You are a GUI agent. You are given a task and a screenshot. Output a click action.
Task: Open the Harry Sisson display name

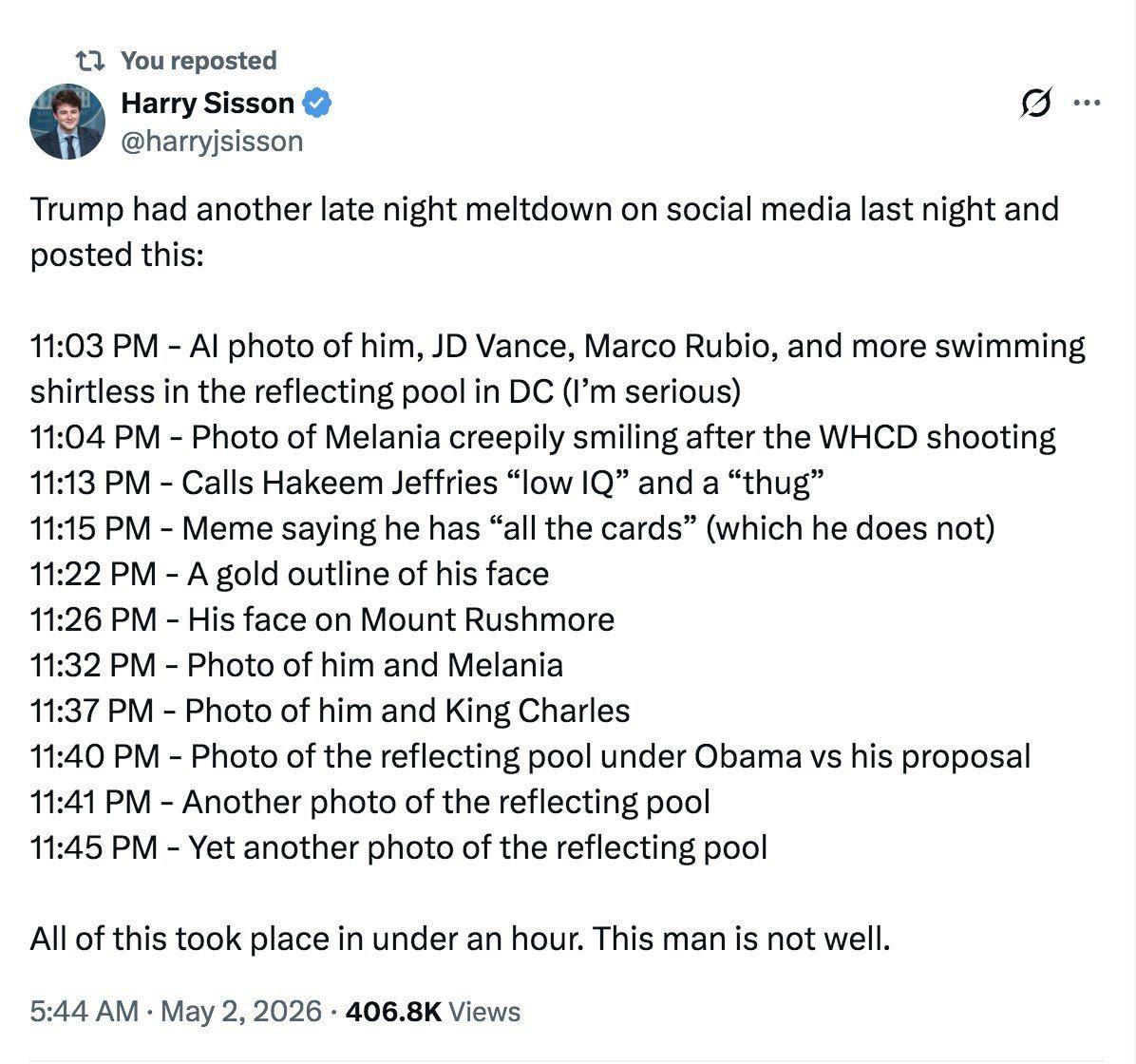coord(207,103)
